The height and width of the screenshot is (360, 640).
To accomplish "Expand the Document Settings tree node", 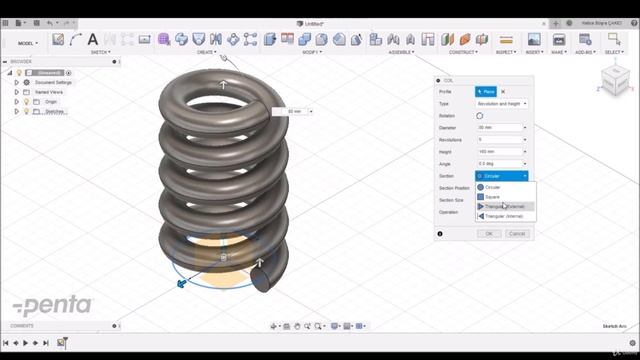I will pos(16,82).
